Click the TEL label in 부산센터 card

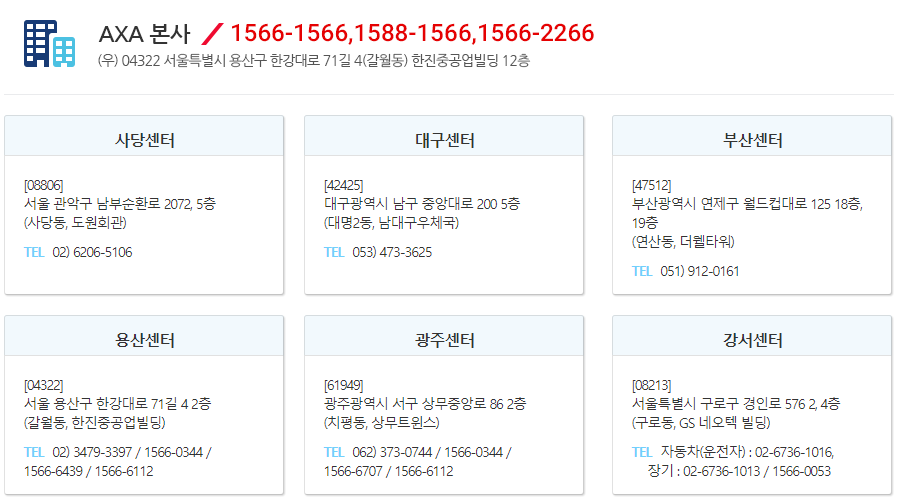(x=643, y=271)
